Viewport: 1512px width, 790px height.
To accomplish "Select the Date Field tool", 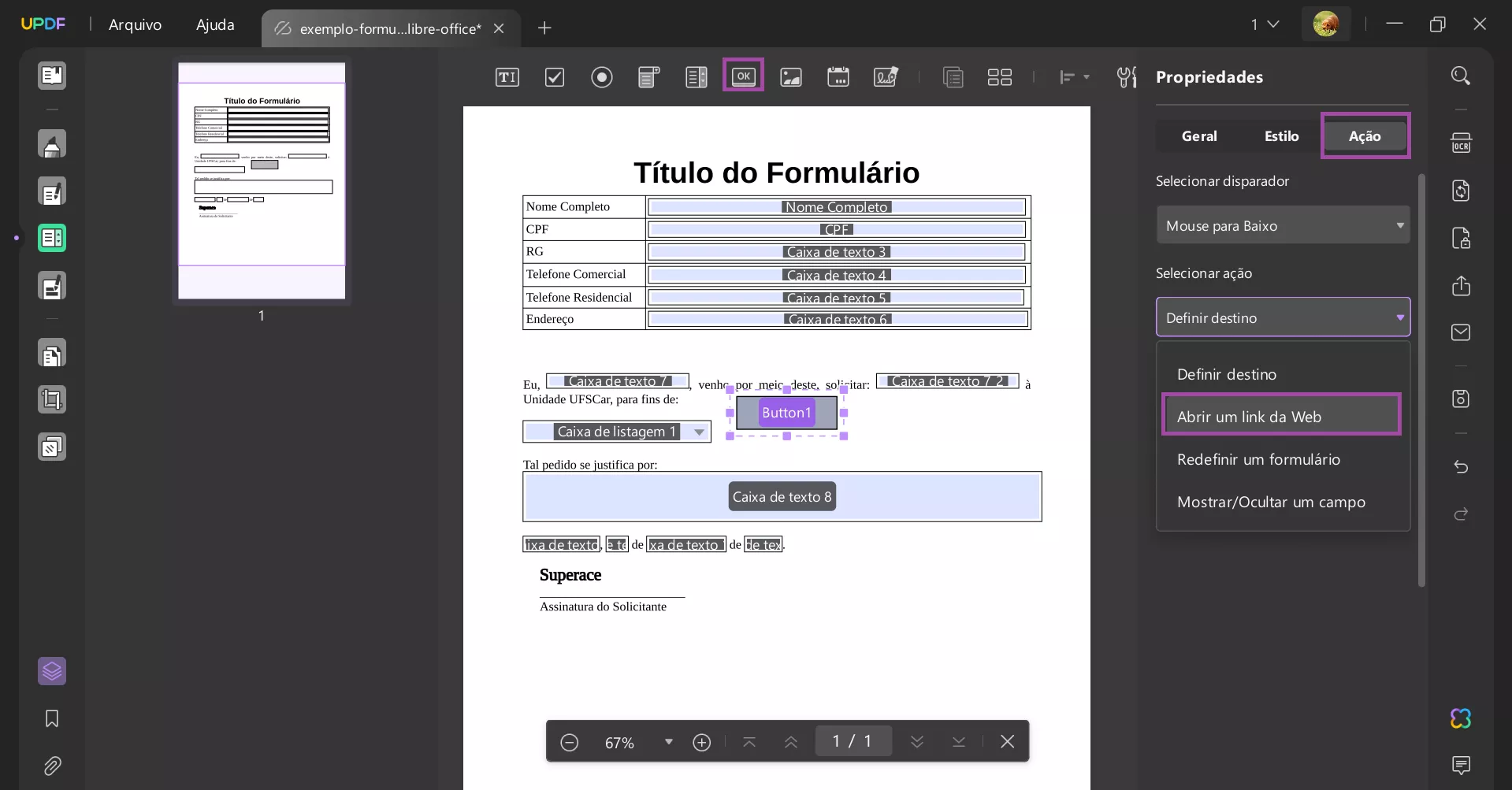I will pyautogui.click(x=838, y=76).
